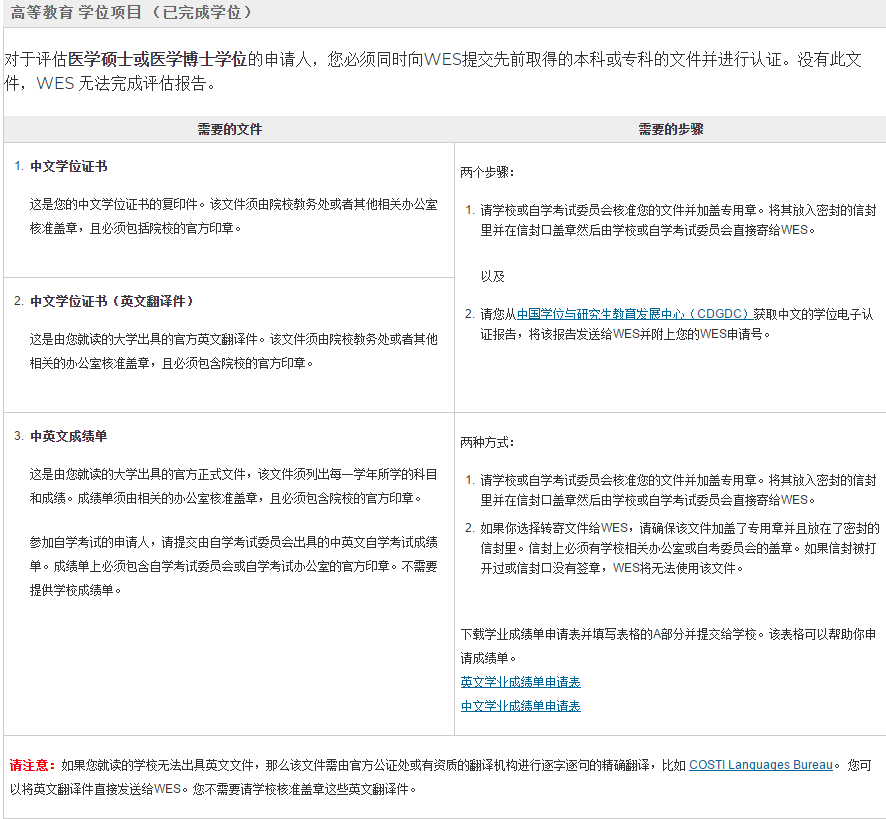Click the red 请注意 warning label
886x819 pixels.
click(24, 764)
